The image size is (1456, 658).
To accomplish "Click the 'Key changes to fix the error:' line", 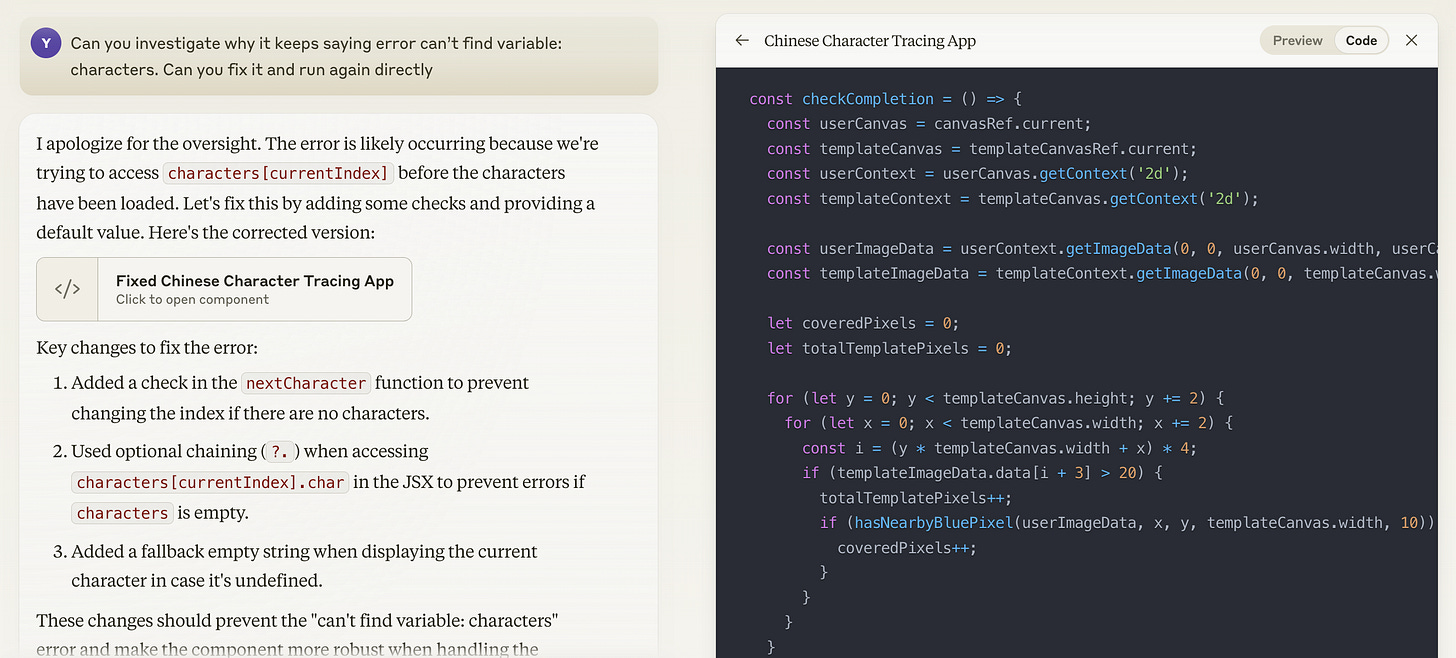I will 147,348.
